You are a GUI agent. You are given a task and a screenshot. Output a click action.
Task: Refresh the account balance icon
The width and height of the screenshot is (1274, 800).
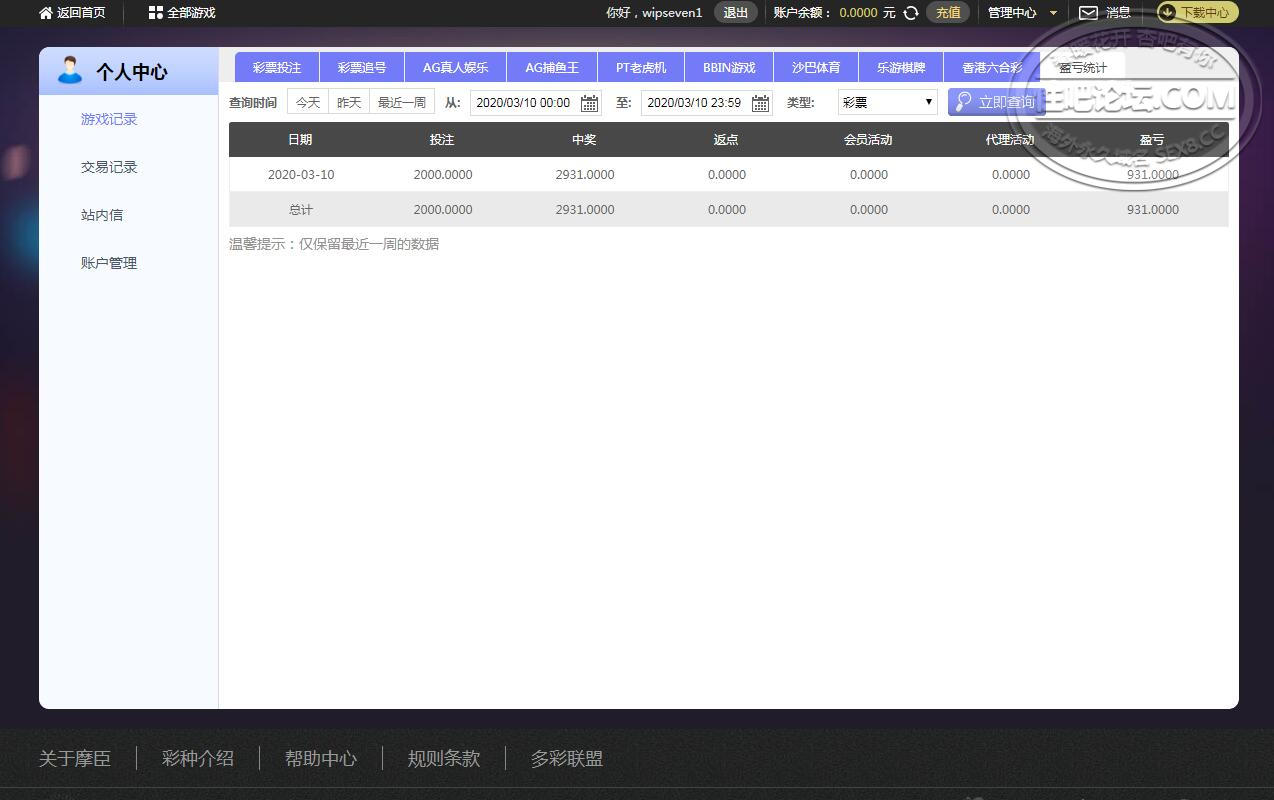(x=910, y=13)
